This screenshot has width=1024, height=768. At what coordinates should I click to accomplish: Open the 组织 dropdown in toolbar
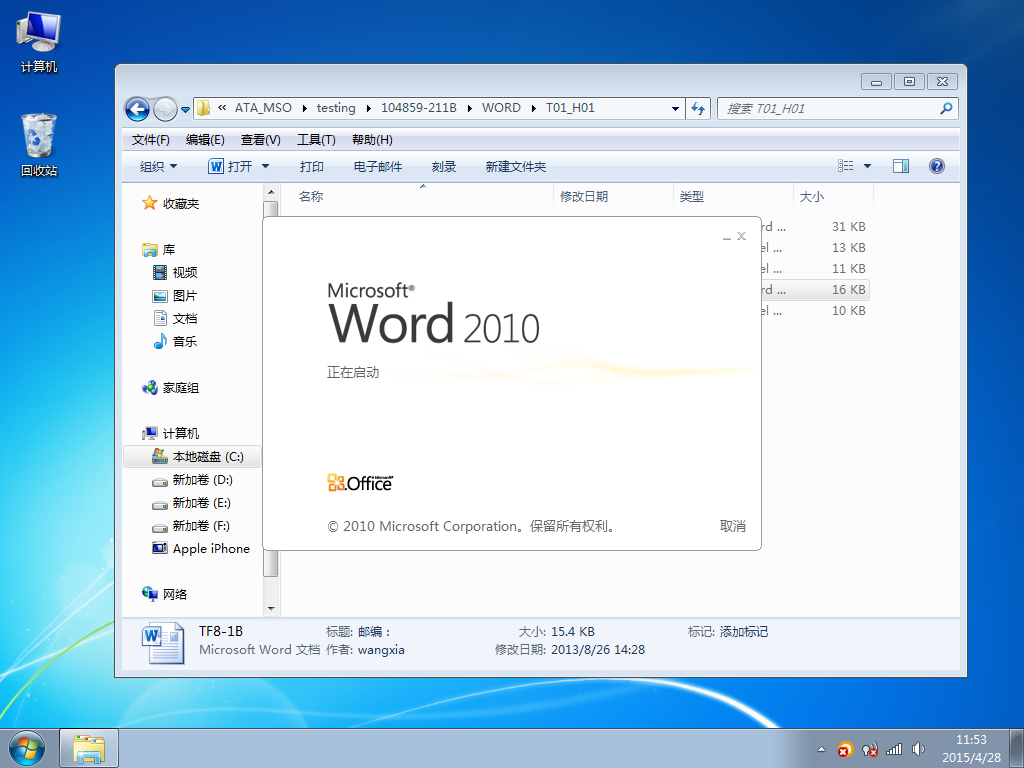[159, 167]
